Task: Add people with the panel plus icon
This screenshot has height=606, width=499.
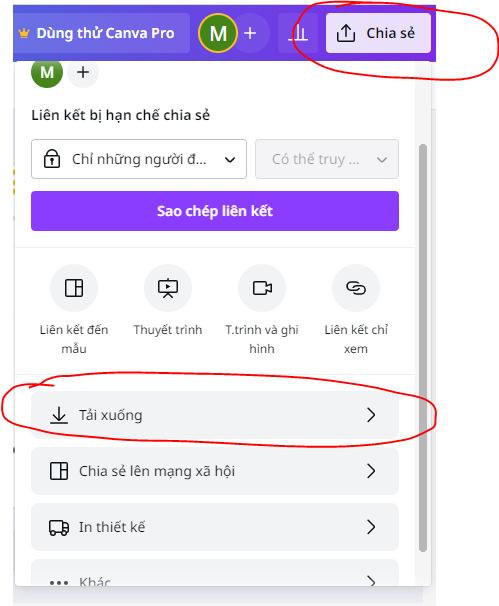Action: 83,72
